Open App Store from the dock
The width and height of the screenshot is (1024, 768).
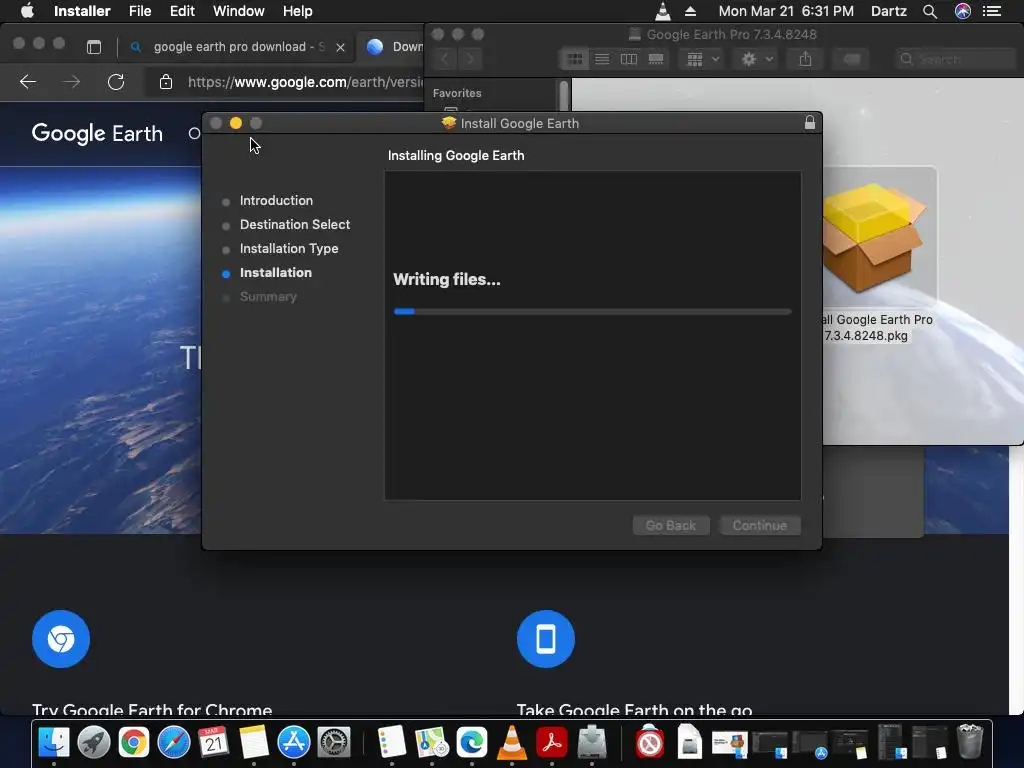tap(294, 743)
